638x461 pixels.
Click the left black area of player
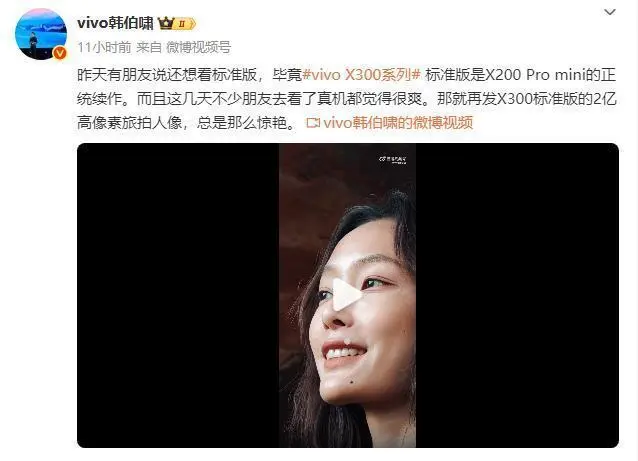pos(178,295)
